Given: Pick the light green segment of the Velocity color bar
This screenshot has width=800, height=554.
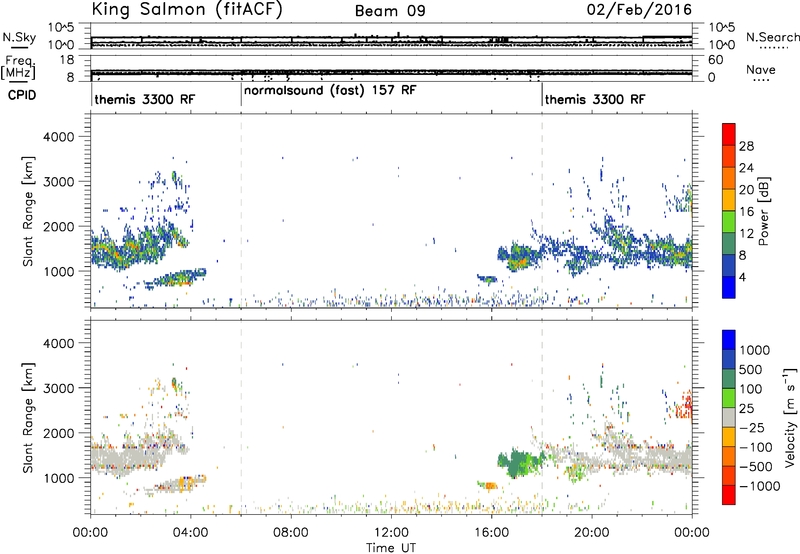Looking at the screenshot, I should (x=729, y=398).
